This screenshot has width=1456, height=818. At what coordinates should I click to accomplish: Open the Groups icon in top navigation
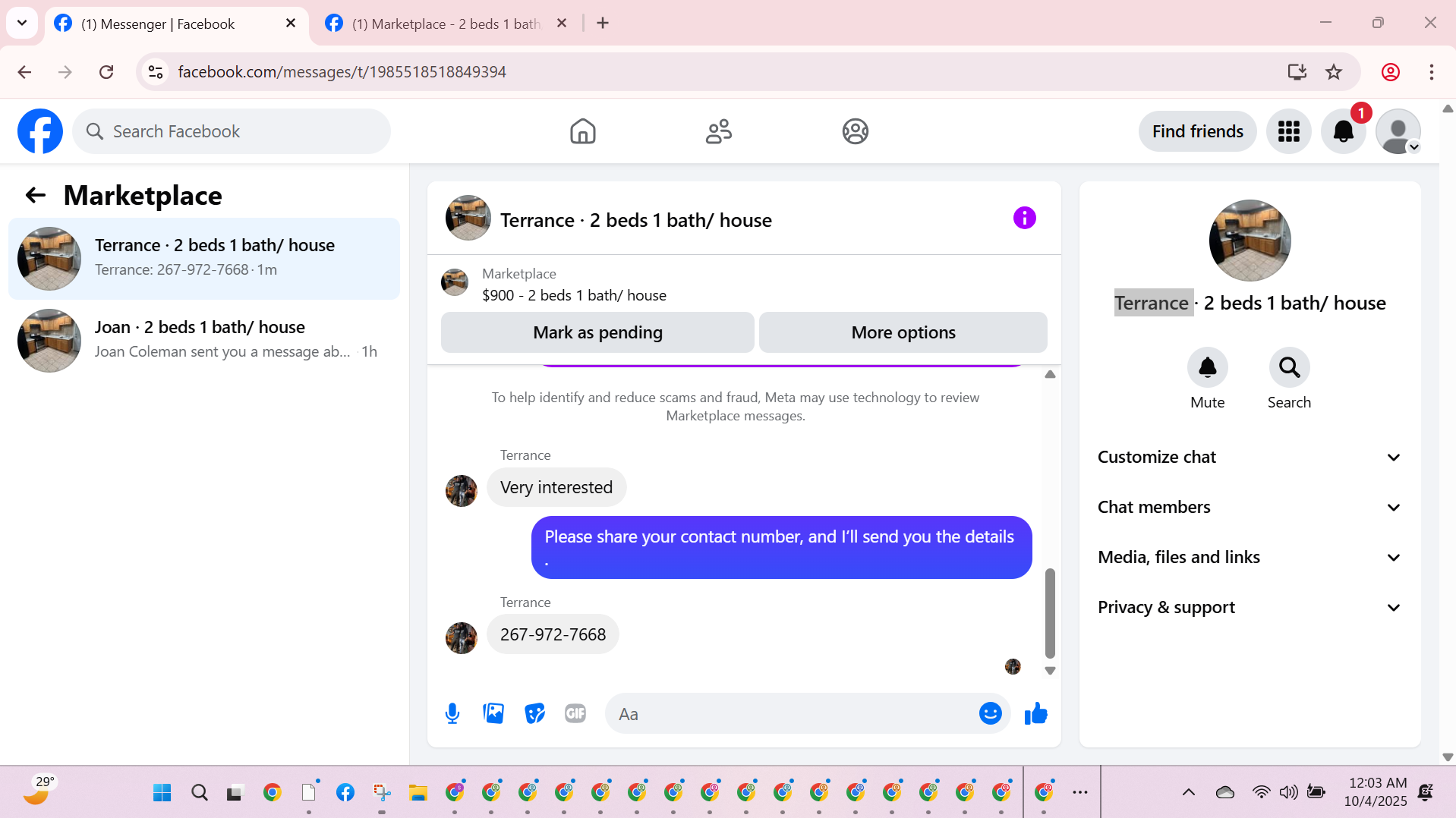click(855, 131)
